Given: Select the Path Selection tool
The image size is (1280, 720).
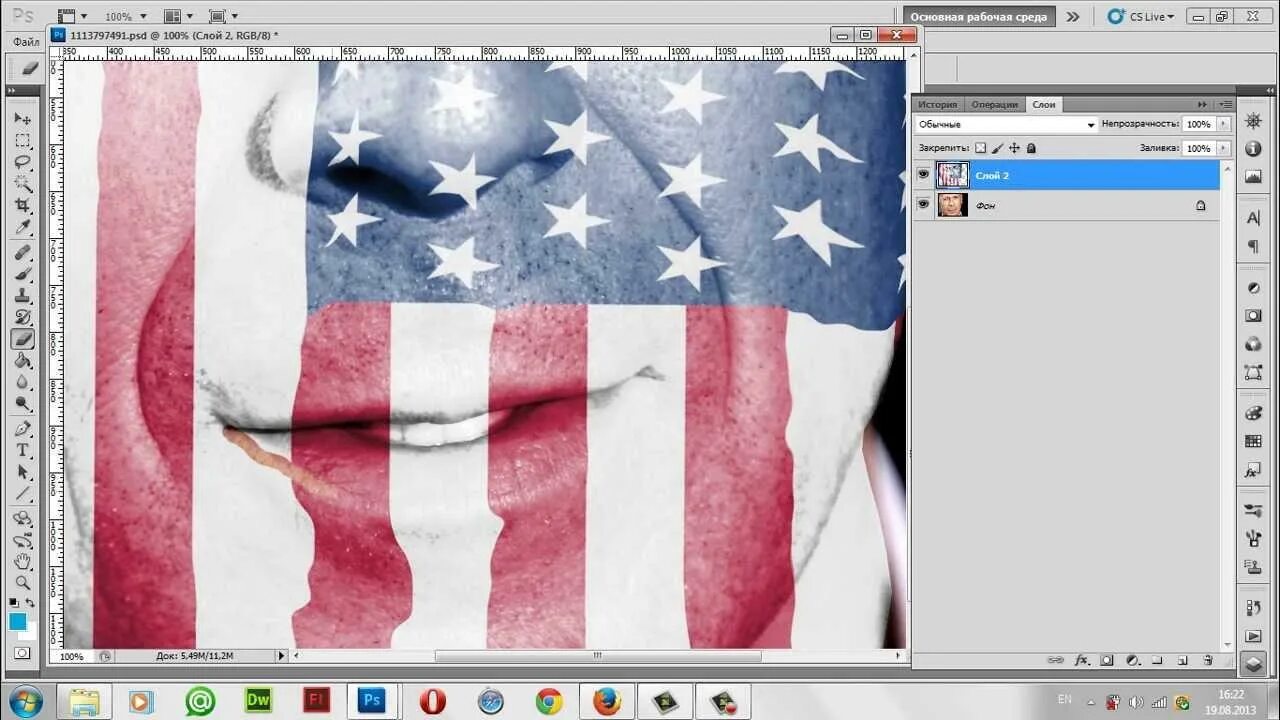Looking at the screenshot, I should (x=22, y=473).
